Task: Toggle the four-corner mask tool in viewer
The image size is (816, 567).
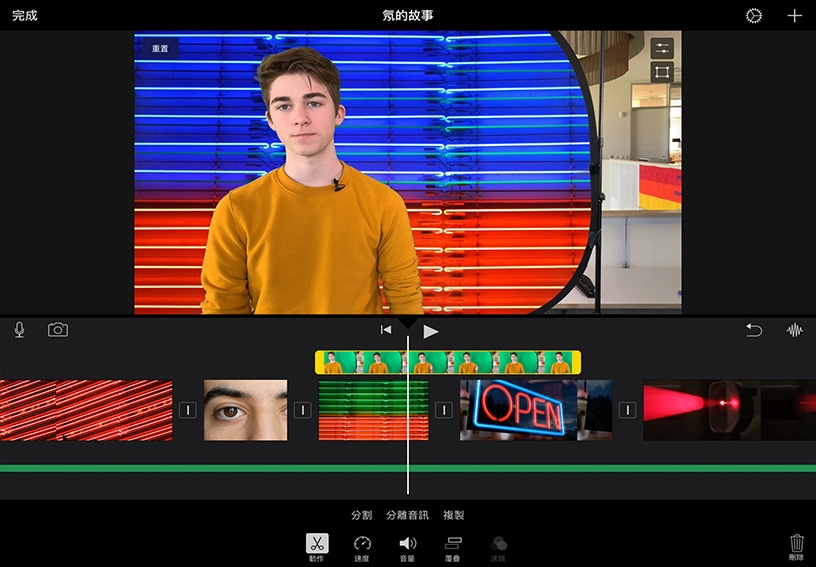Action: point(662,72)
